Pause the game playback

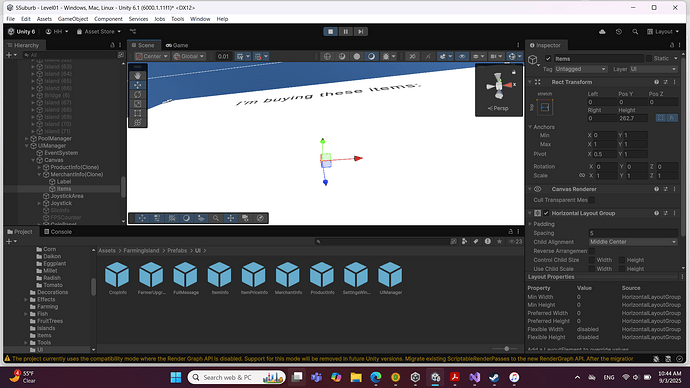345,32
